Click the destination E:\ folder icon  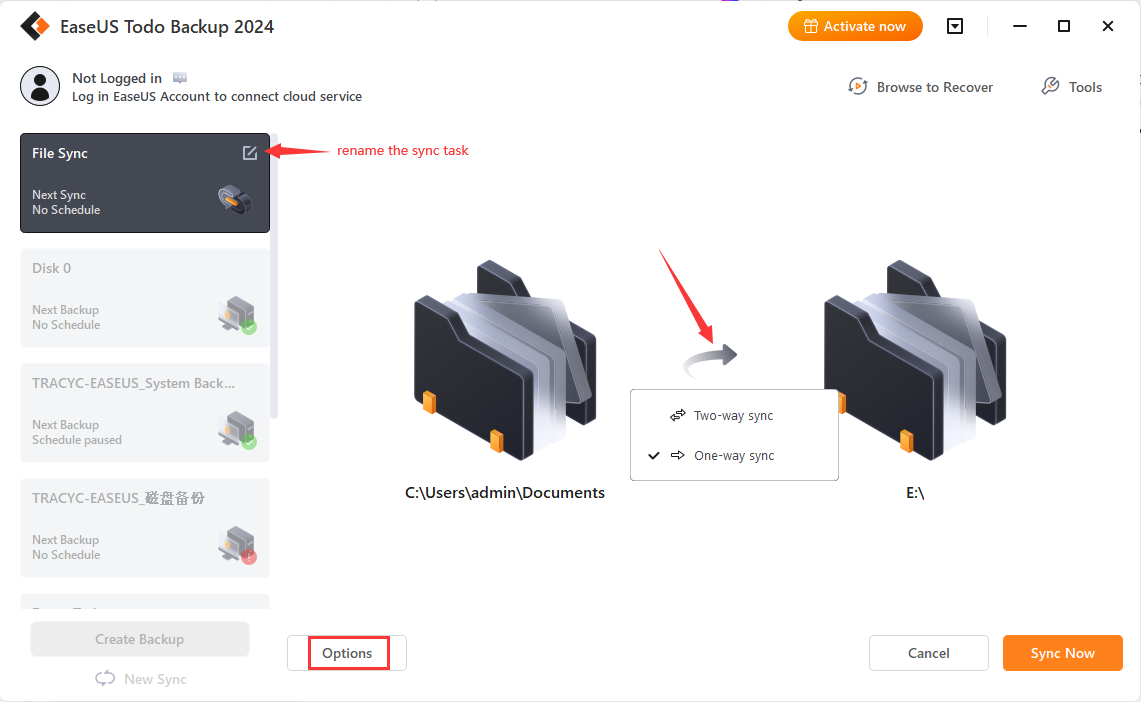click(x=915, y=360)
